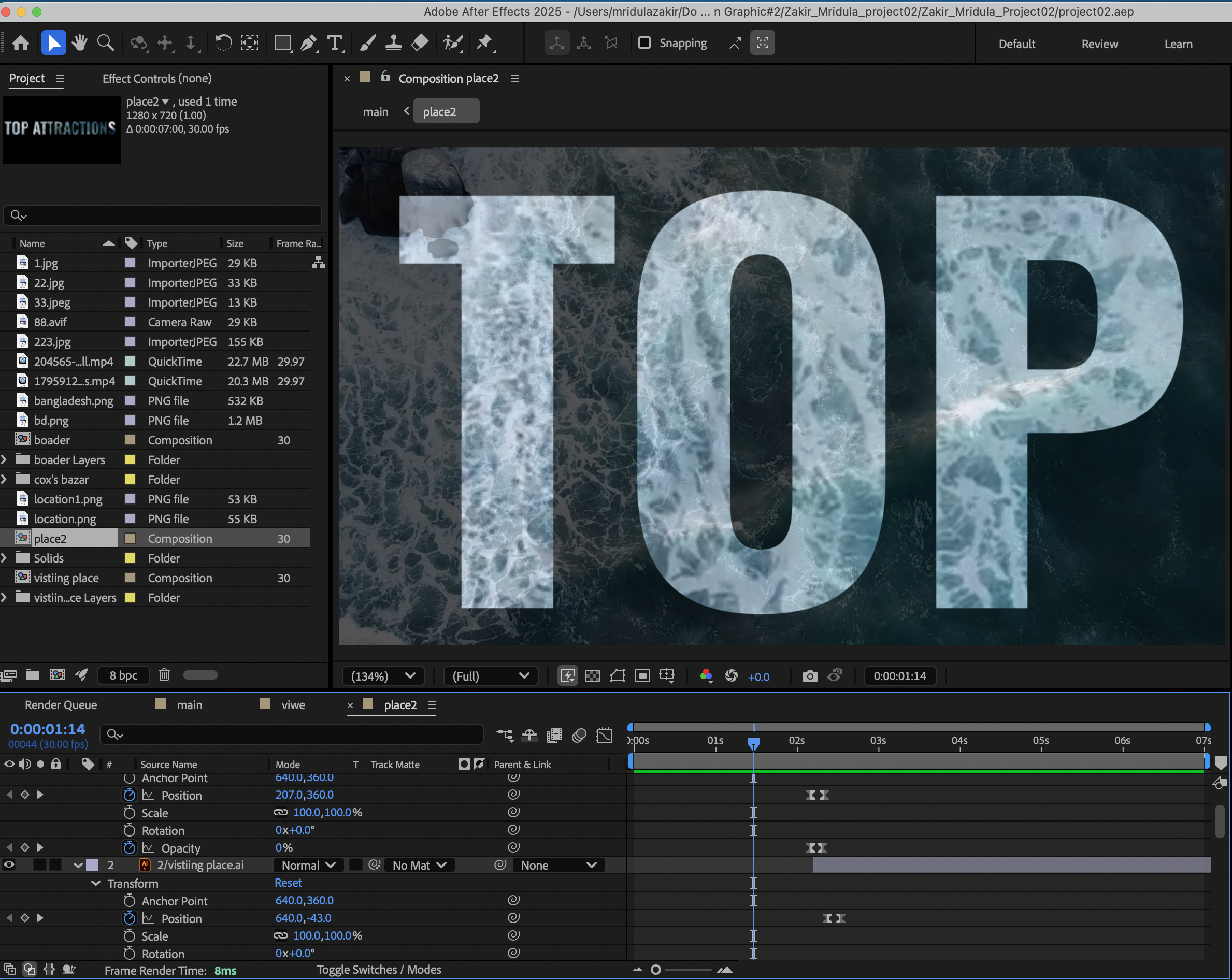Screen dimensions: 1232x980
Task: Select the Rectangle shape tool
Action: [x=282, y=43]
